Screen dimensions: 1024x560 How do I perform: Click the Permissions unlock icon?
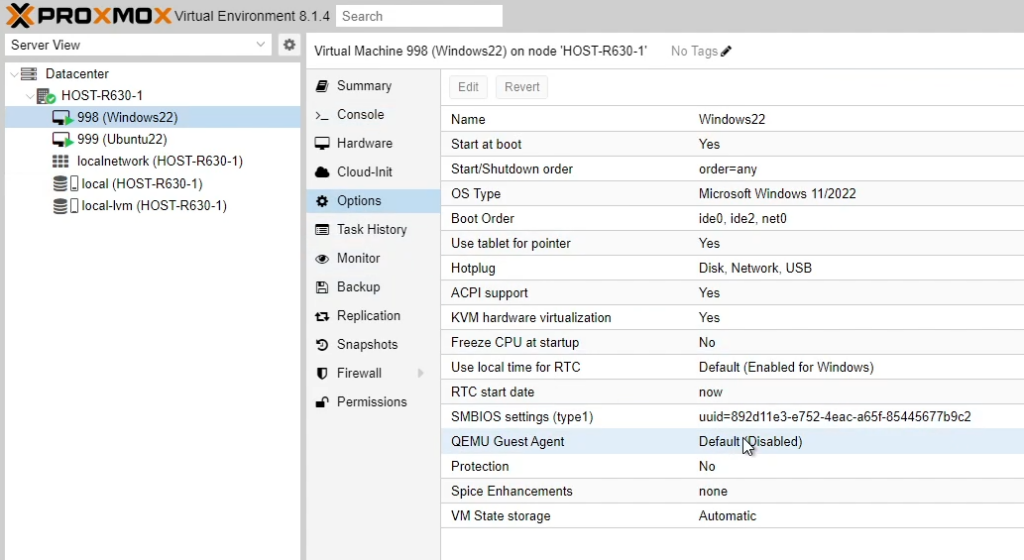pos(322,402)
